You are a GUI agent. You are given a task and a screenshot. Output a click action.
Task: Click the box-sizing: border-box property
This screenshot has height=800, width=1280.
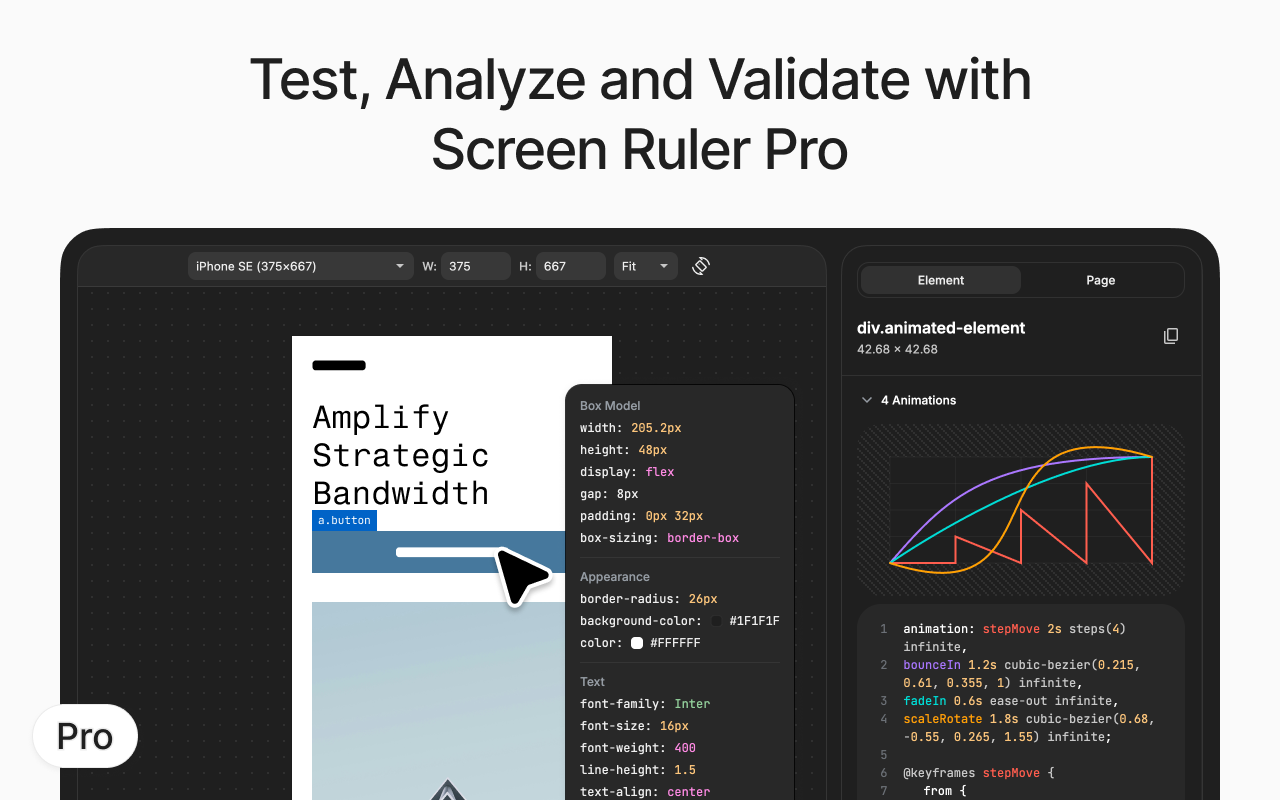click(x=660, y=538)
